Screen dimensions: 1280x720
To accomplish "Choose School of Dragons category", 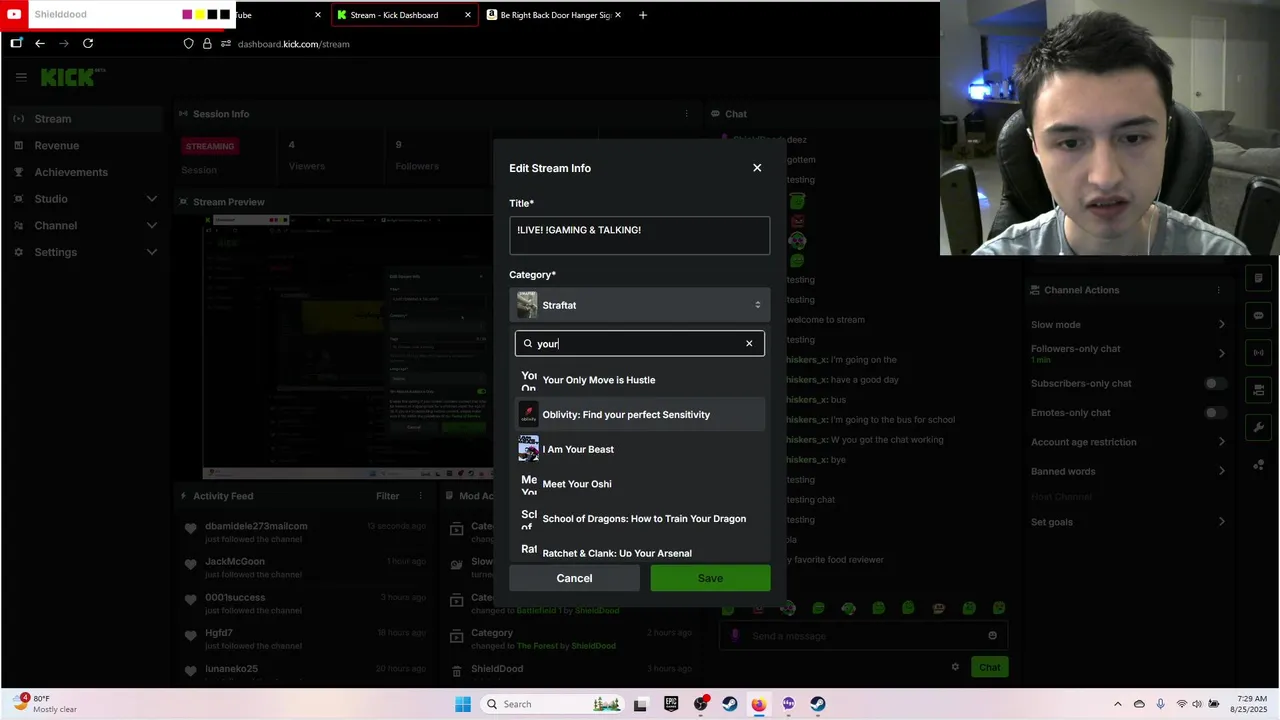I will 640,518.
